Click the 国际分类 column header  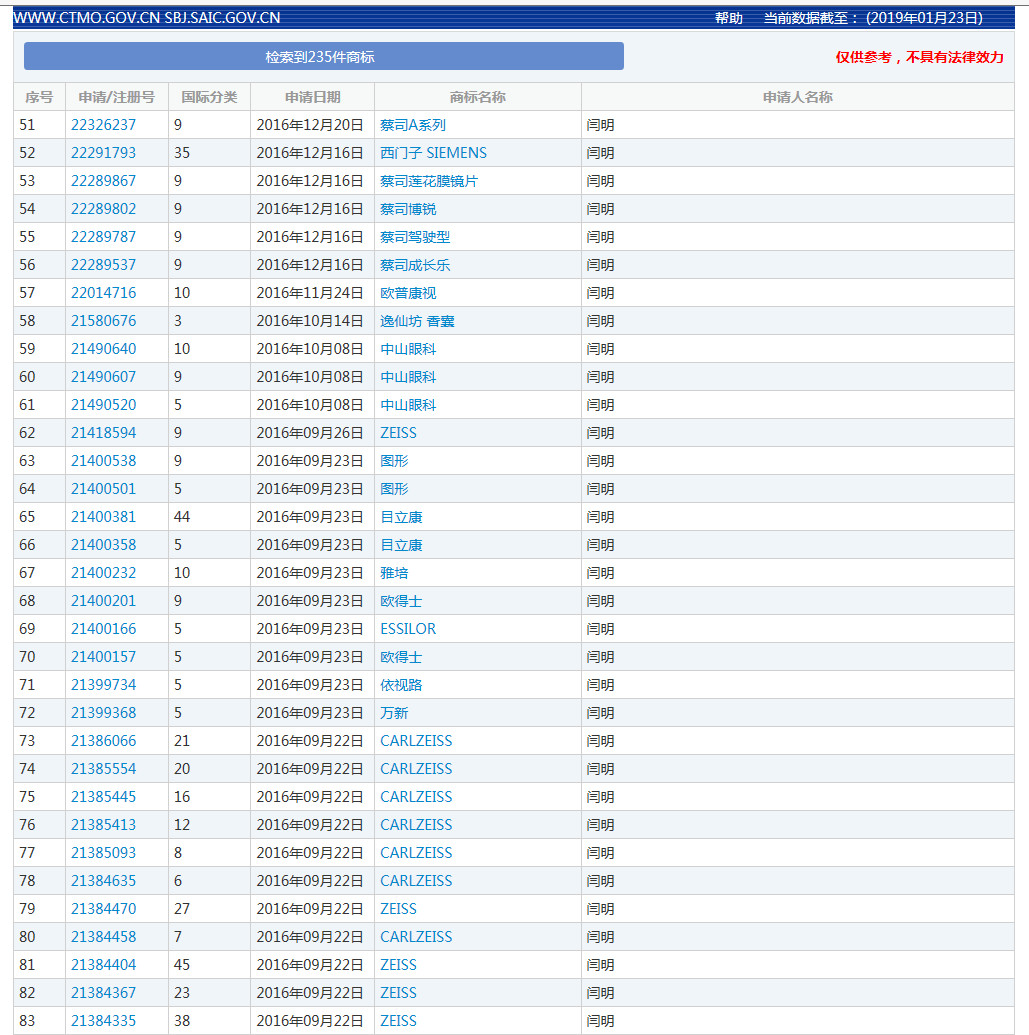point(209,97)
